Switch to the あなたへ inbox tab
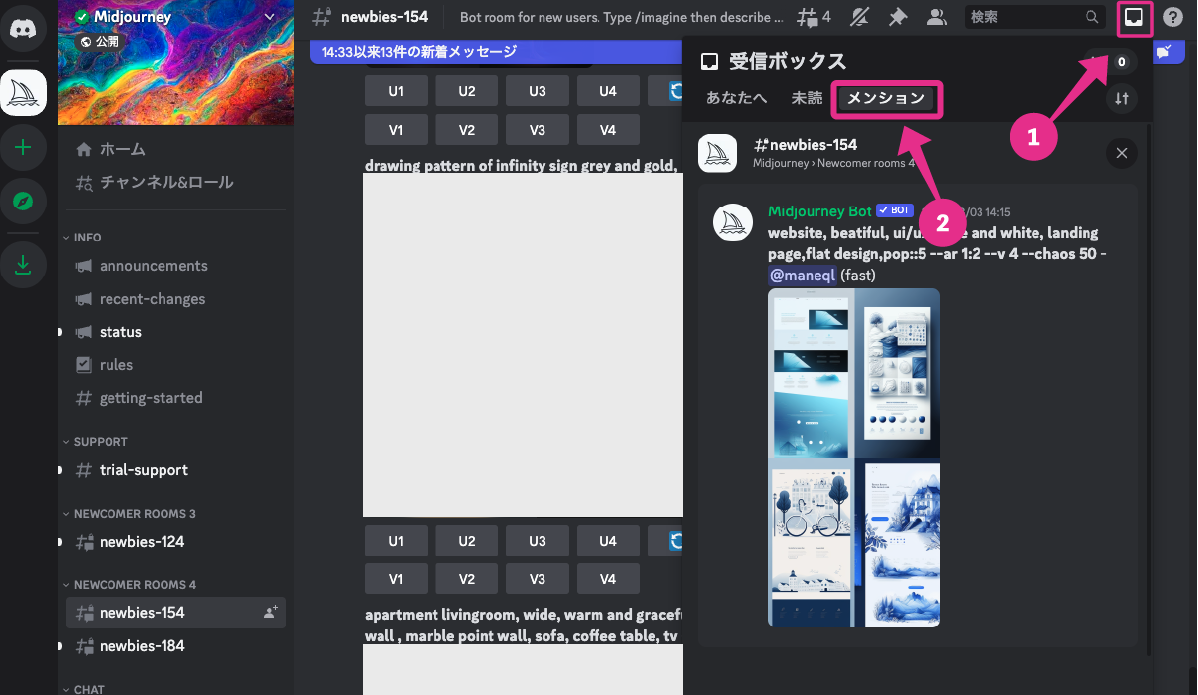 tap(737, 99)
